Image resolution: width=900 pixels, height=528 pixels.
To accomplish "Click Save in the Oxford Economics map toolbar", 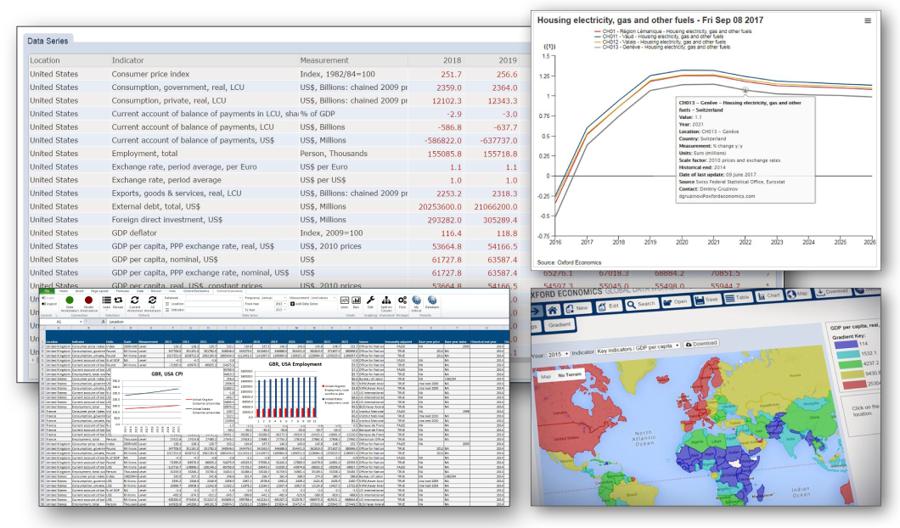I will tap(707, 300).
